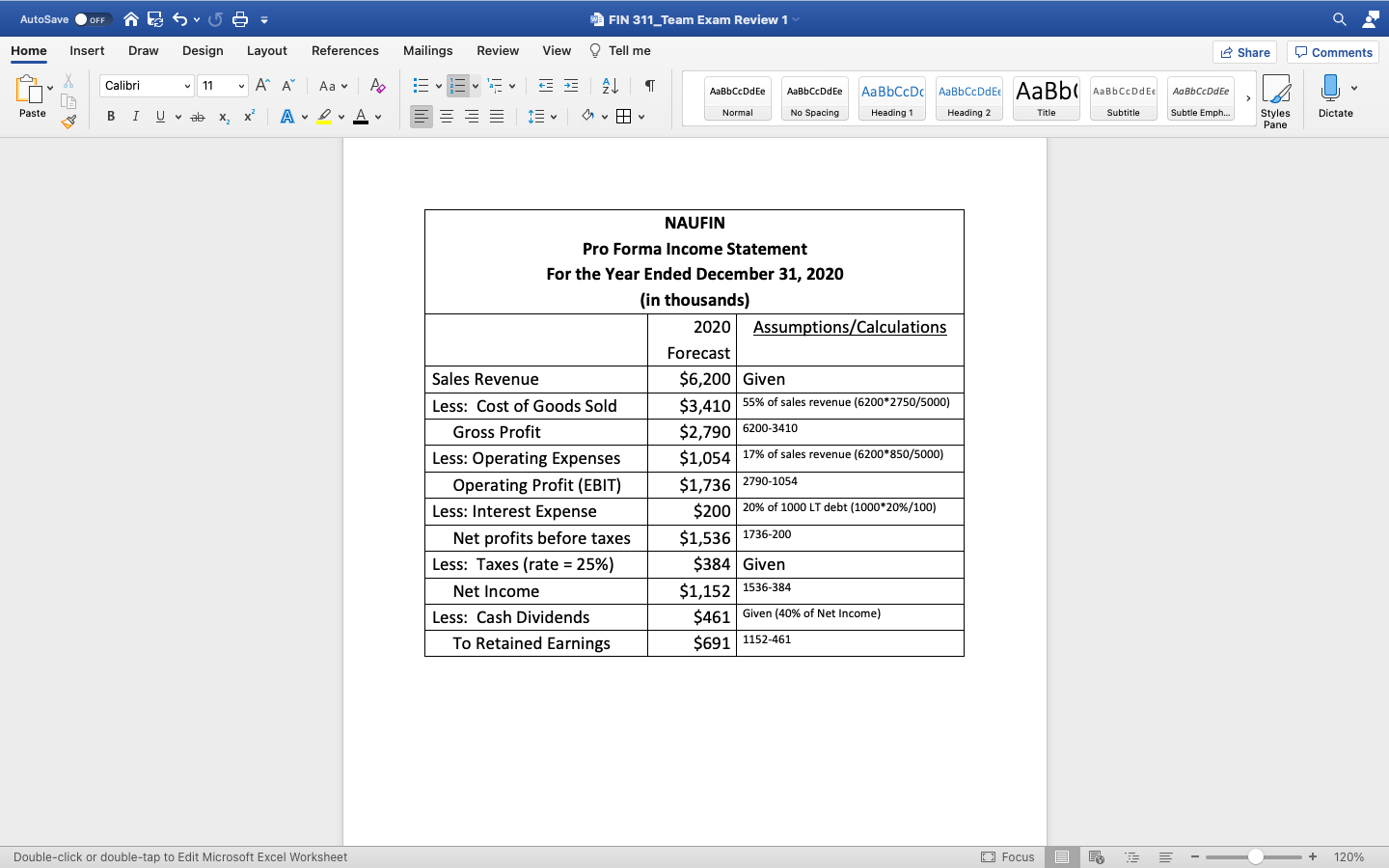Apply italic formatting
The width and height of the screenshot is (1389, 868).
135,116
